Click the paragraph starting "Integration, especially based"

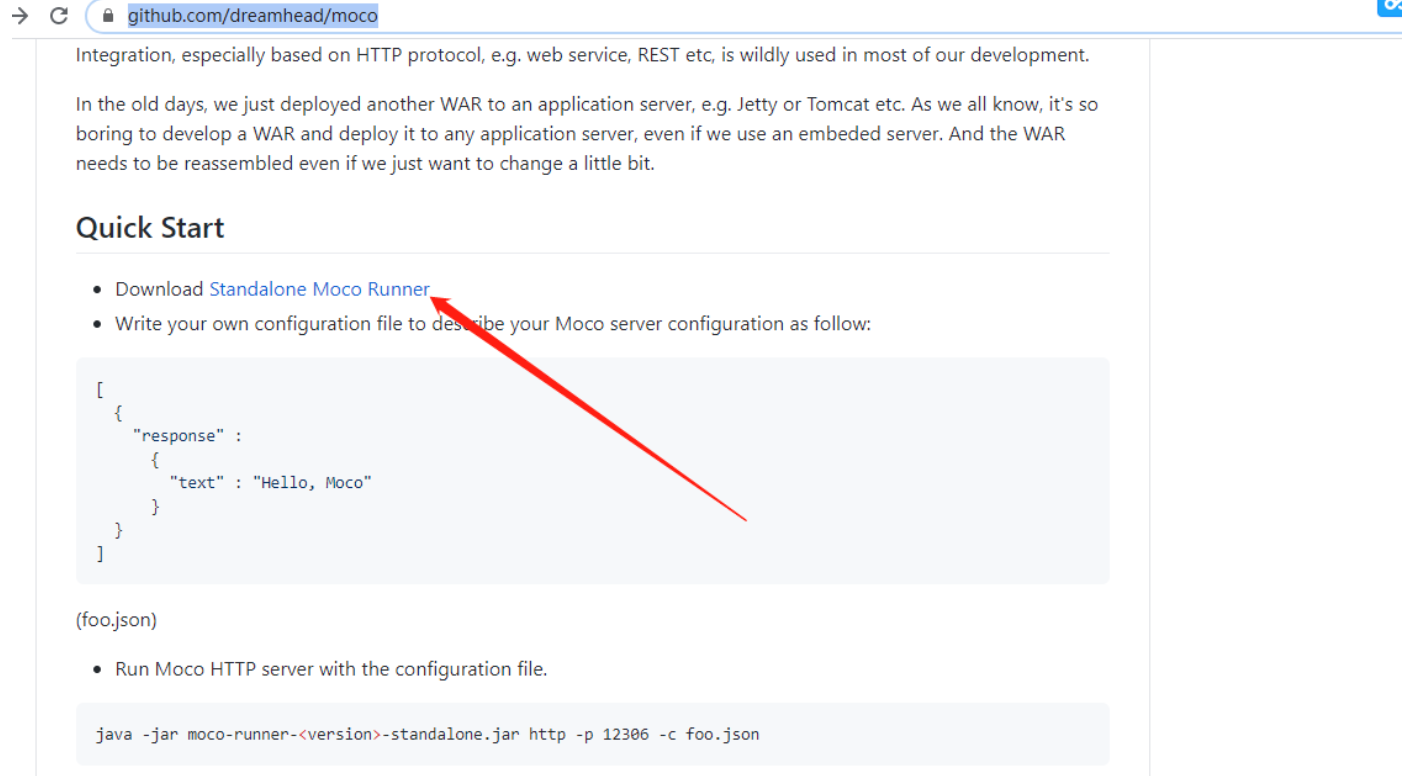point(582,55)
